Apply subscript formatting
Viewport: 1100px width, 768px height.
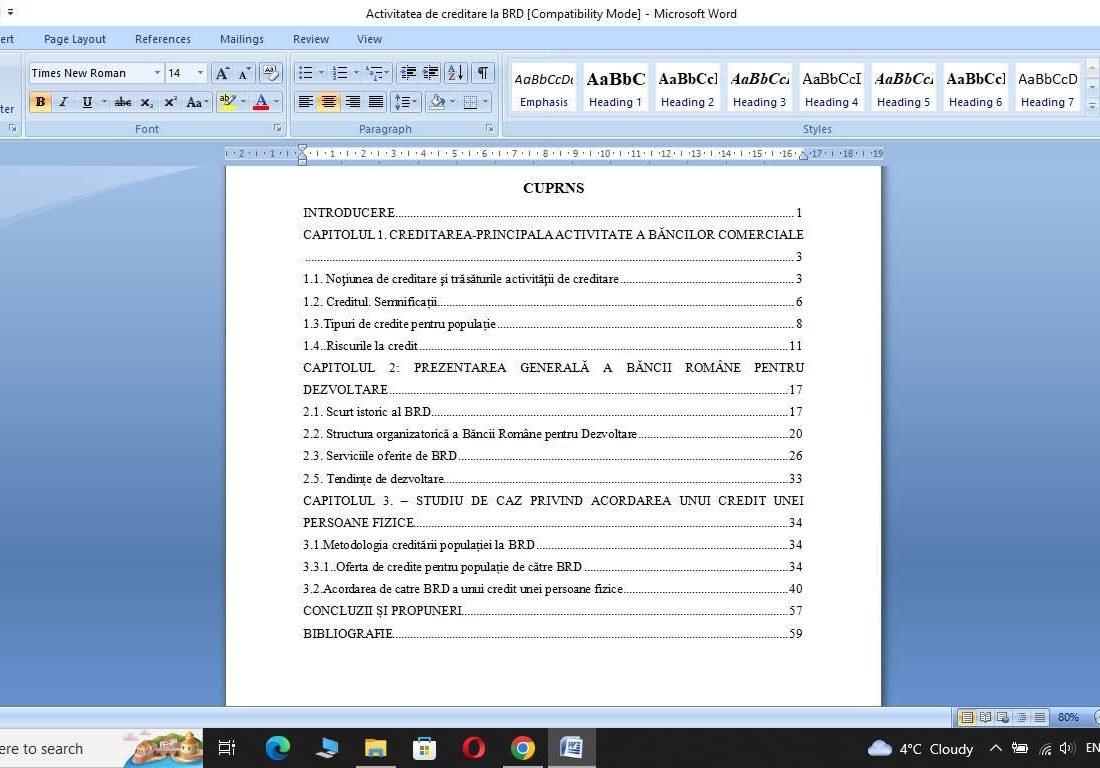(145, 101)
